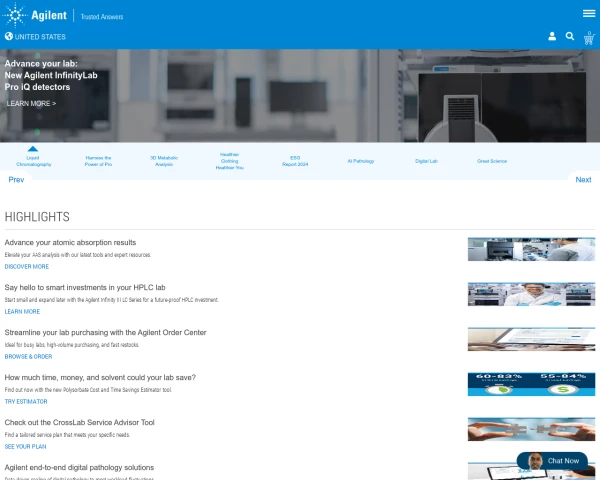Open the atomic absorption highlight thumbnail
The image size is (600, 480).
pos(531,249)
